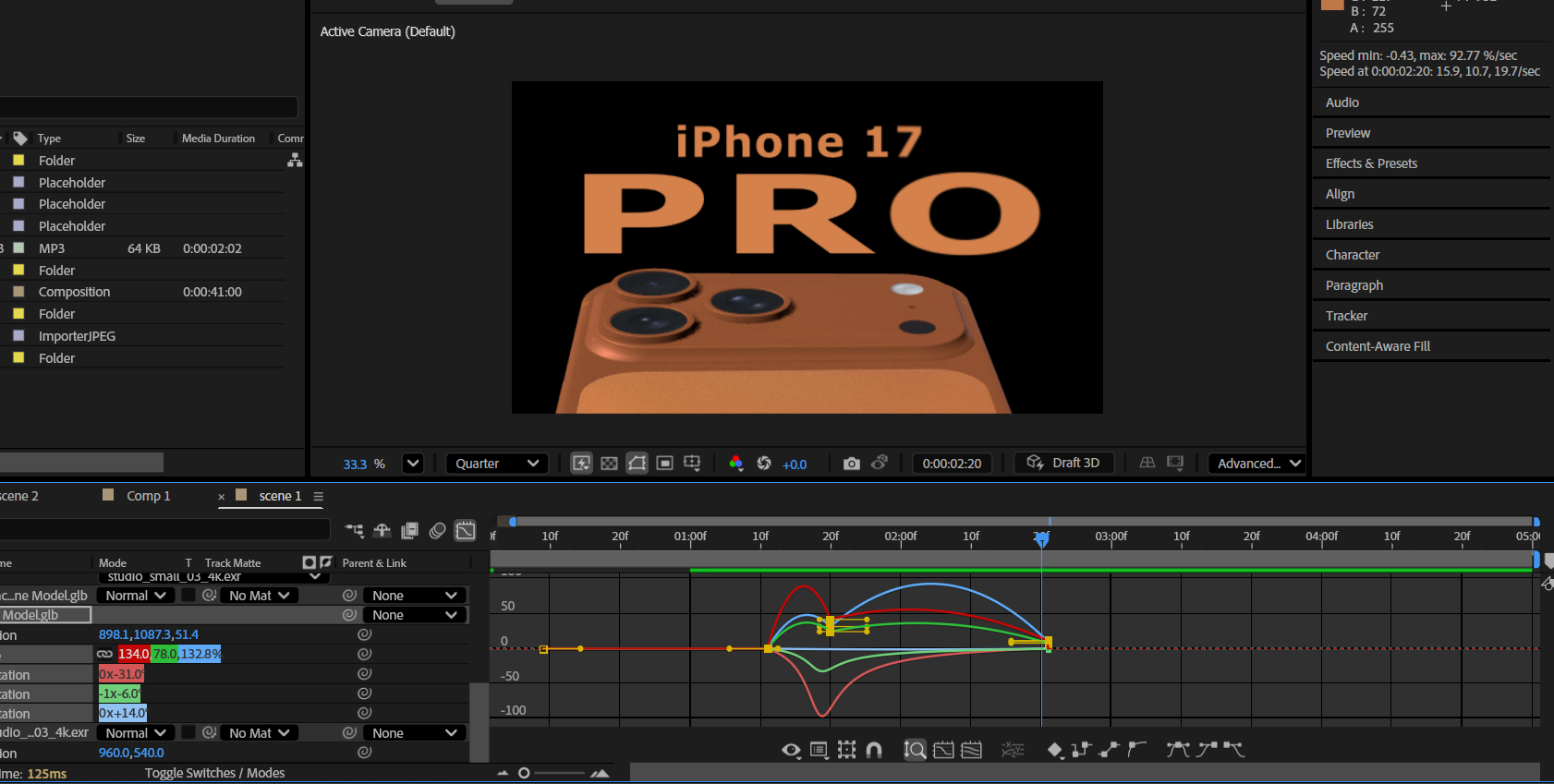Switch to scene 1 timeline tab
Screen dimensions: 1554x784
click(280, 496)
